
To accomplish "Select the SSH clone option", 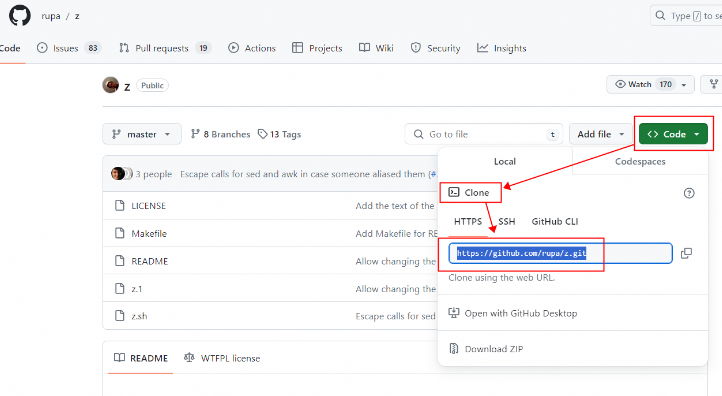I will (507, 221).
